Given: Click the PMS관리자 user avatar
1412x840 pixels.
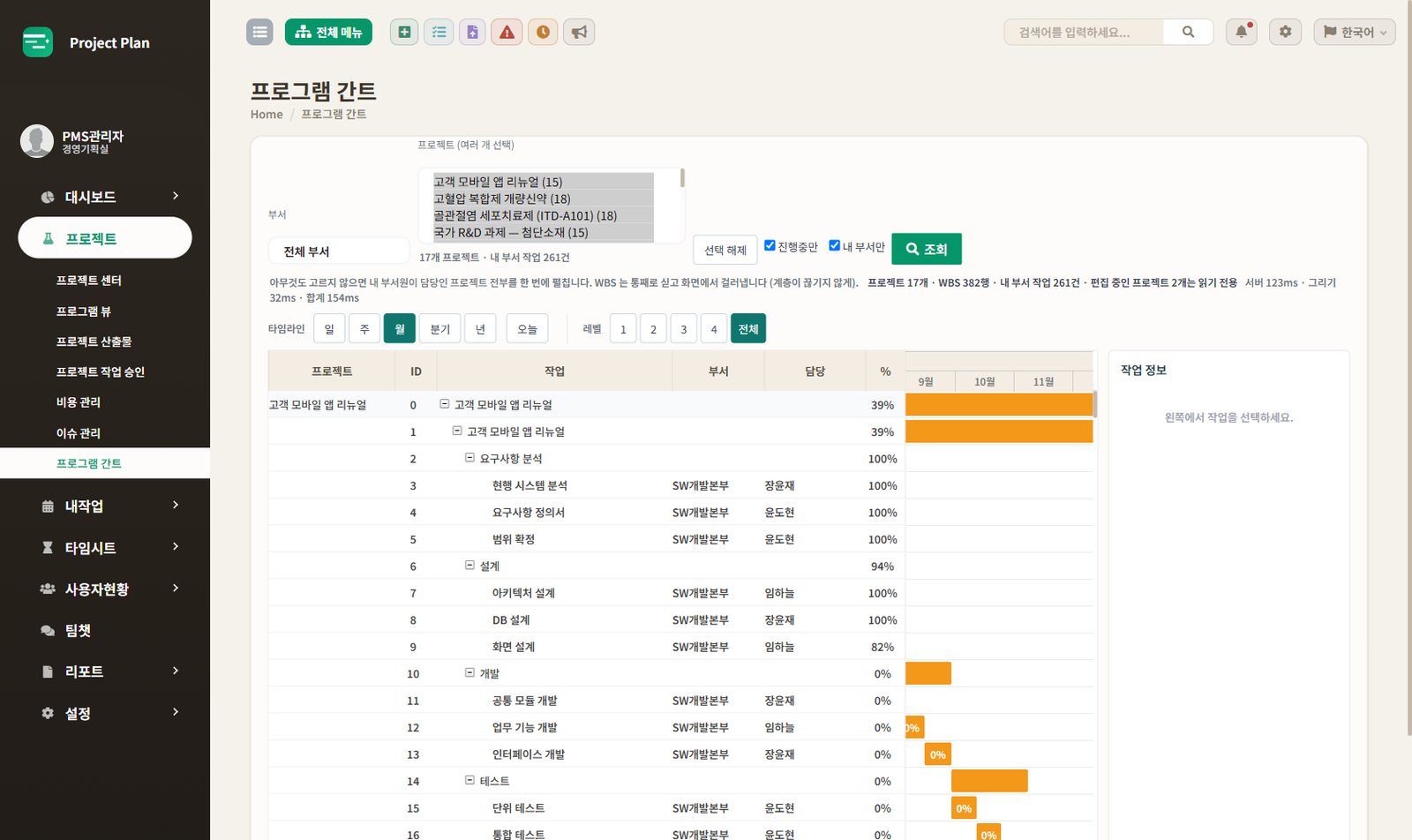Looking at the screenshot, I should pos(37,141).
